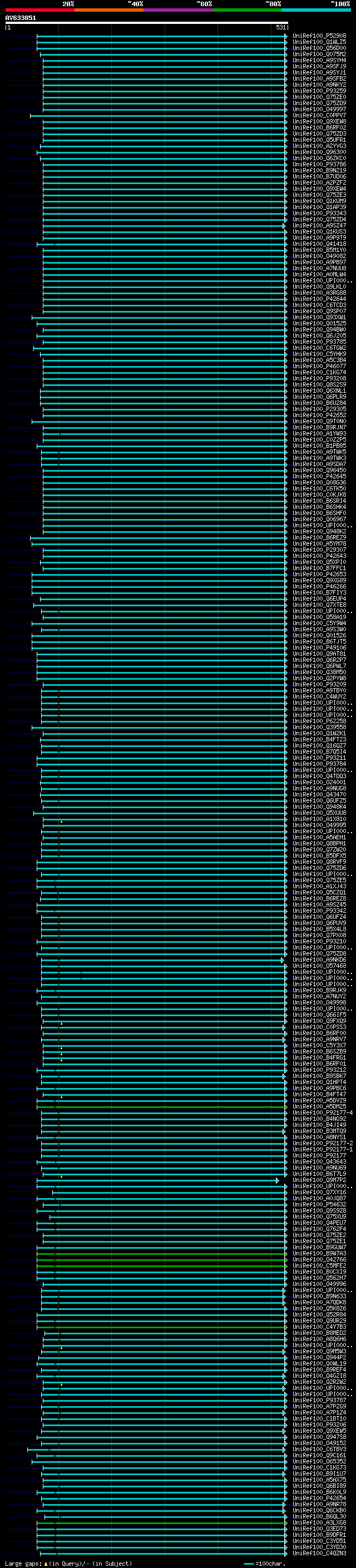Screen dimensions: 356x1568
Task: Select hit label UniRef100_P62258
Action: pyautogui.click(x=319, y=721)
